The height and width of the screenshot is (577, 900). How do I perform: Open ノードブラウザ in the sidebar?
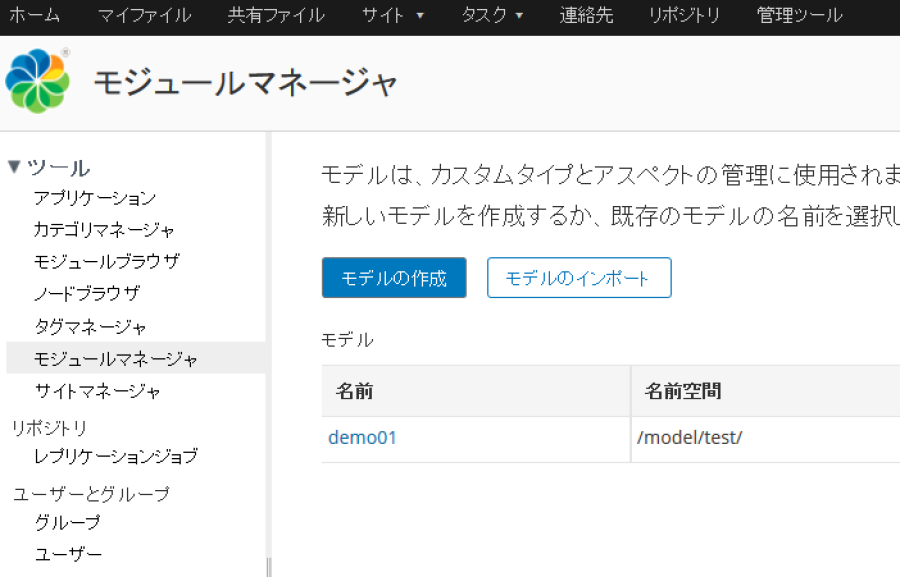coord(87,294)
